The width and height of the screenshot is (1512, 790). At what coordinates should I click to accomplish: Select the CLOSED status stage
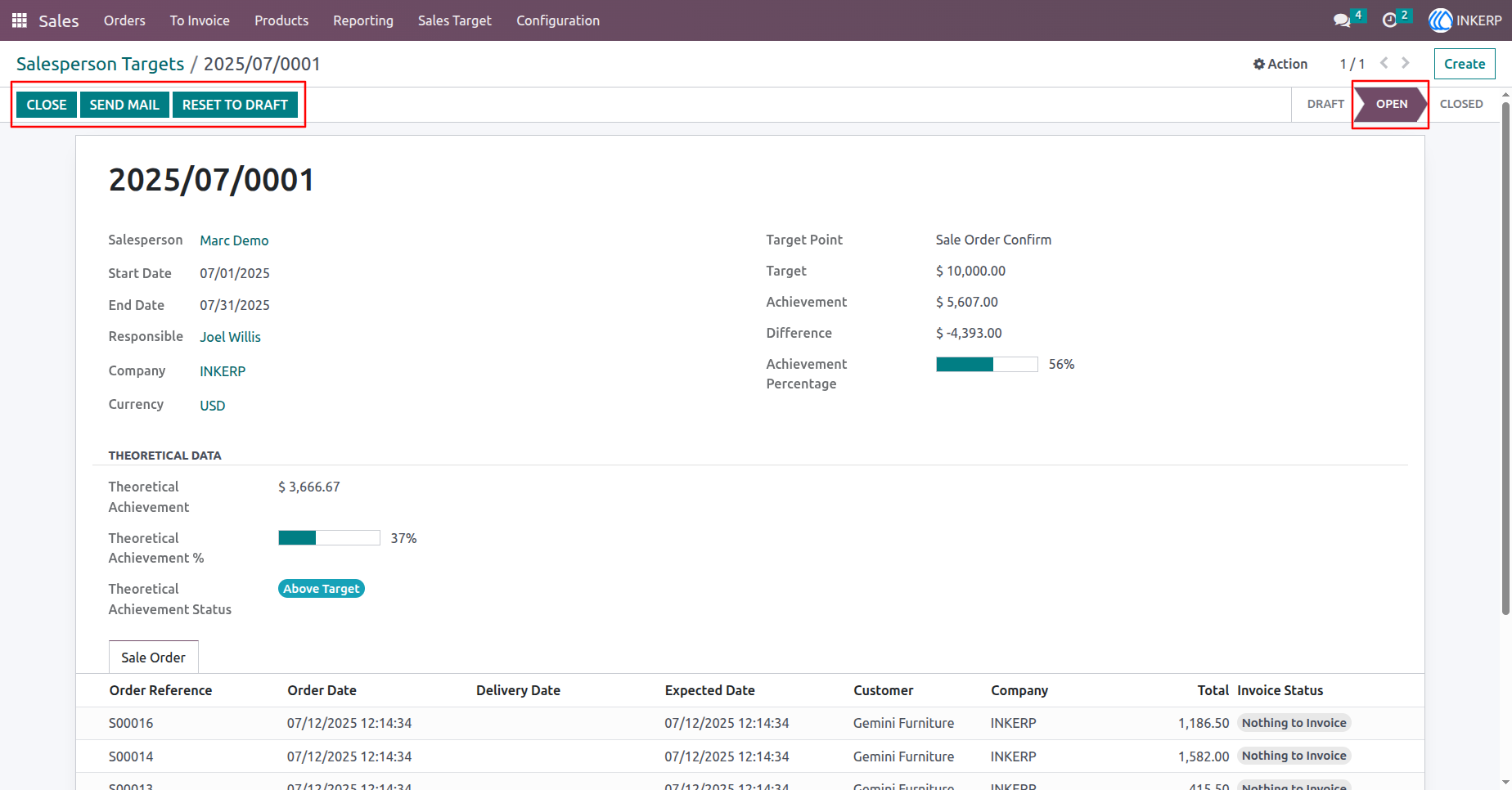(1461, 104)
